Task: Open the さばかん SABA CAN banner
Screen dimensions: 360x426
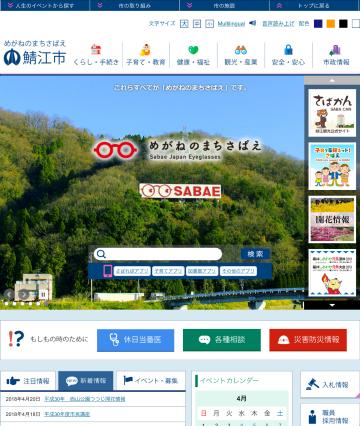Action: (332, 113)
